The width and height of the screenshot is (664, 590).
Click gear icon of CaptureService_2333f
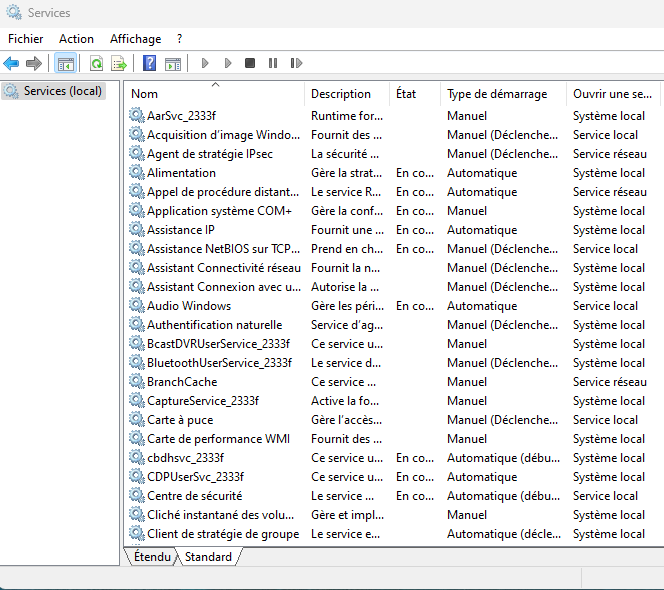(136, 400)
